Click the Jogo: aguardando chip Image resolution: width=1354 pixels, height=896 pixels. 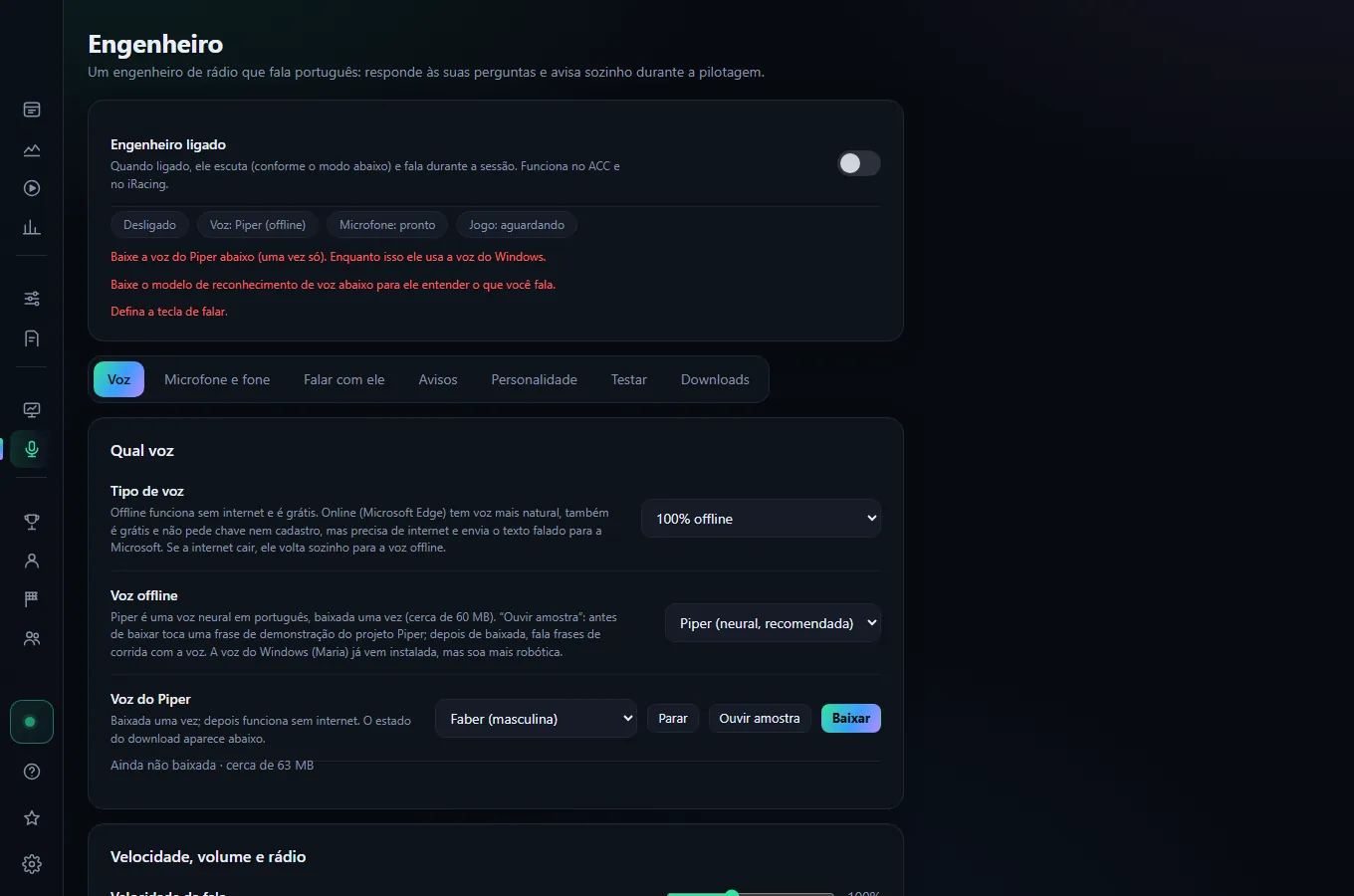[x=517, y=225]
